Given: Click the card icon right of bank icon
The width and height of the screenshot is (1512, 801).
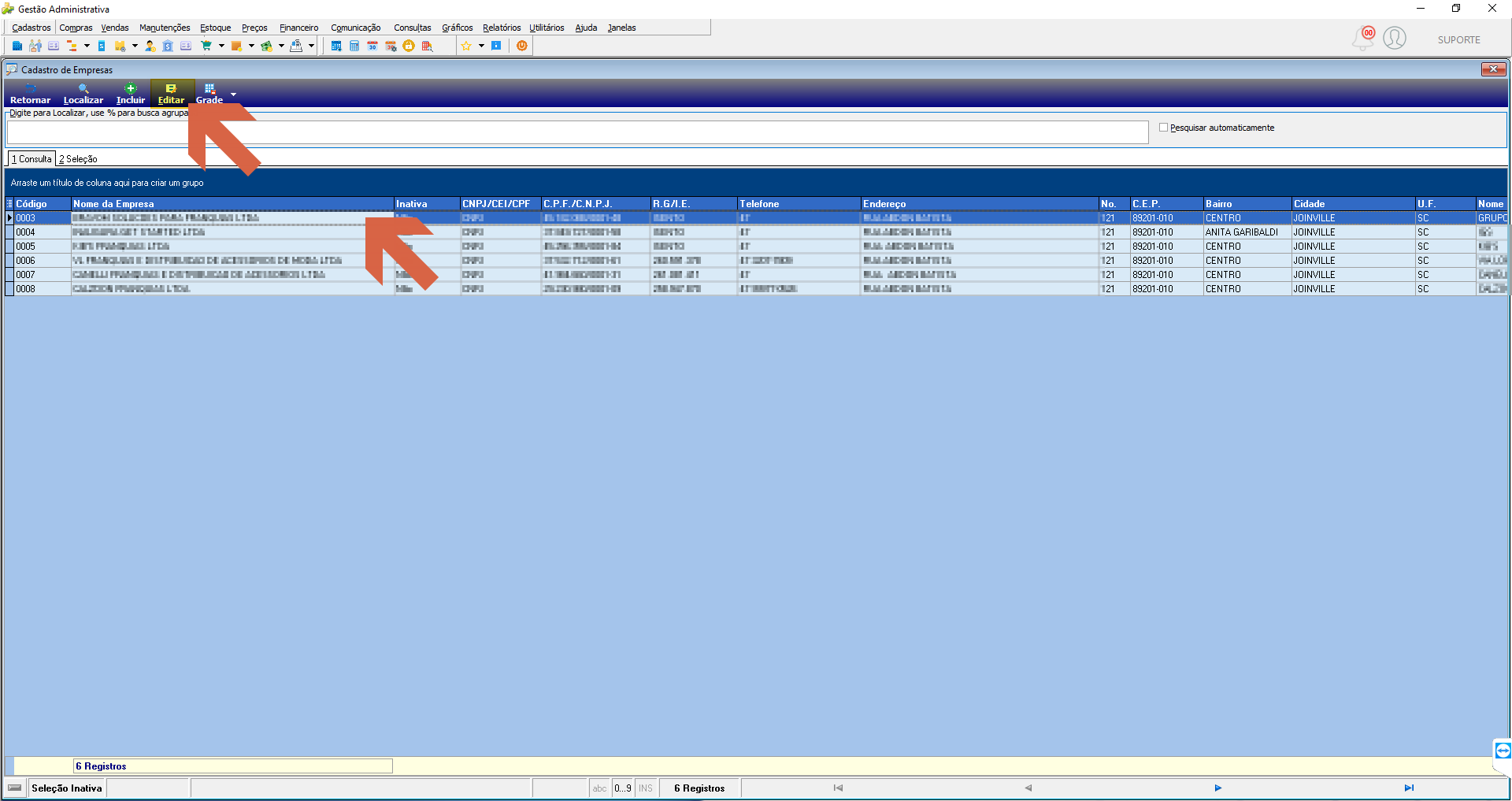Looking at the screenshot, I should pos(186,46).
